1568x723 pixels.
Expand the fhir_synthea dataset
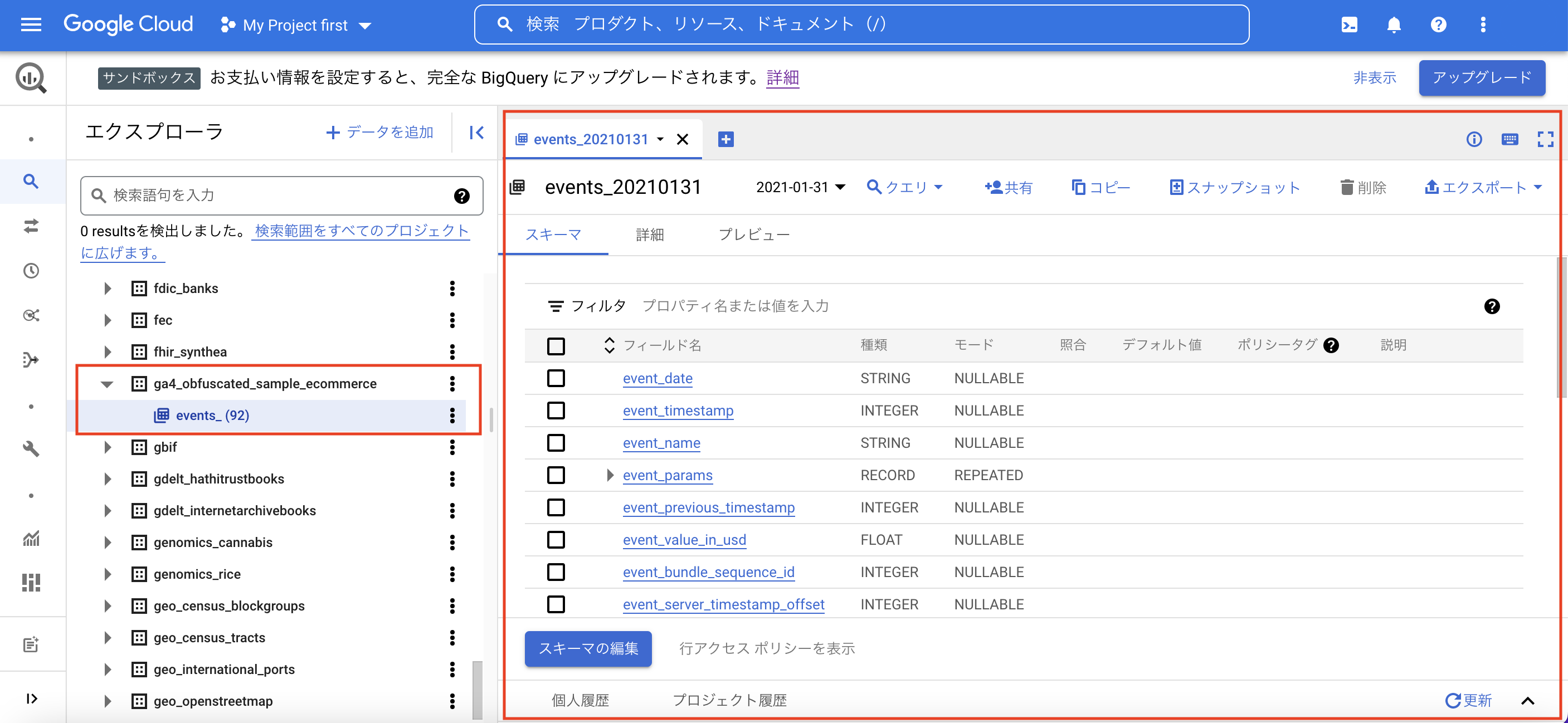(x=107, y=352)
